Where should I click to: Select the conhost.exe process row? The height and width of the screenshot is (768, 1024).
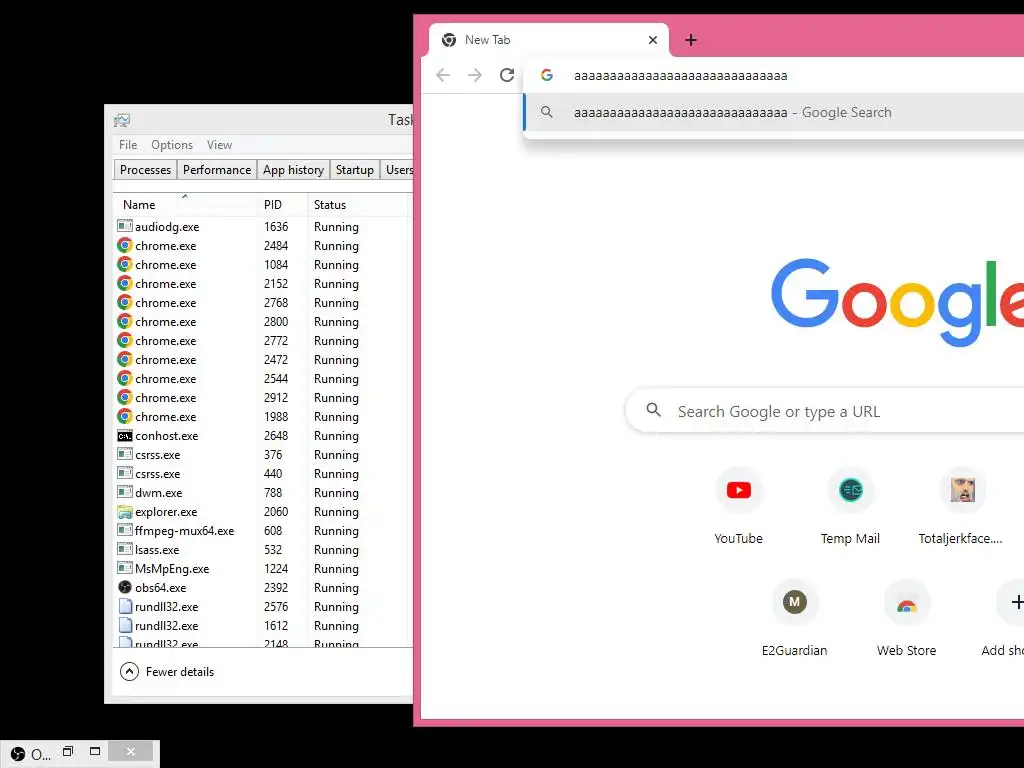point(263,436)
